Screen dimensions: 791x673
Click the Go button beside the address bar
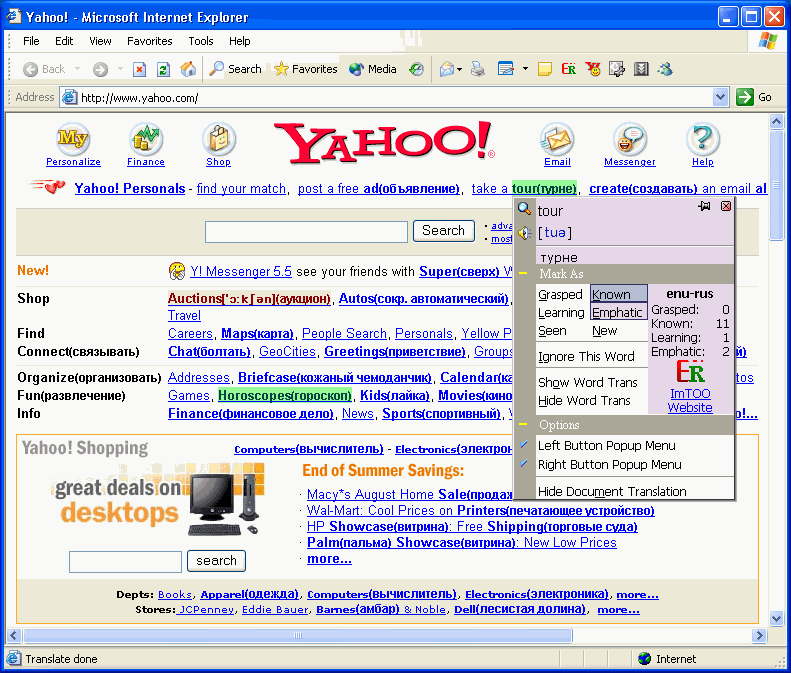754,97
